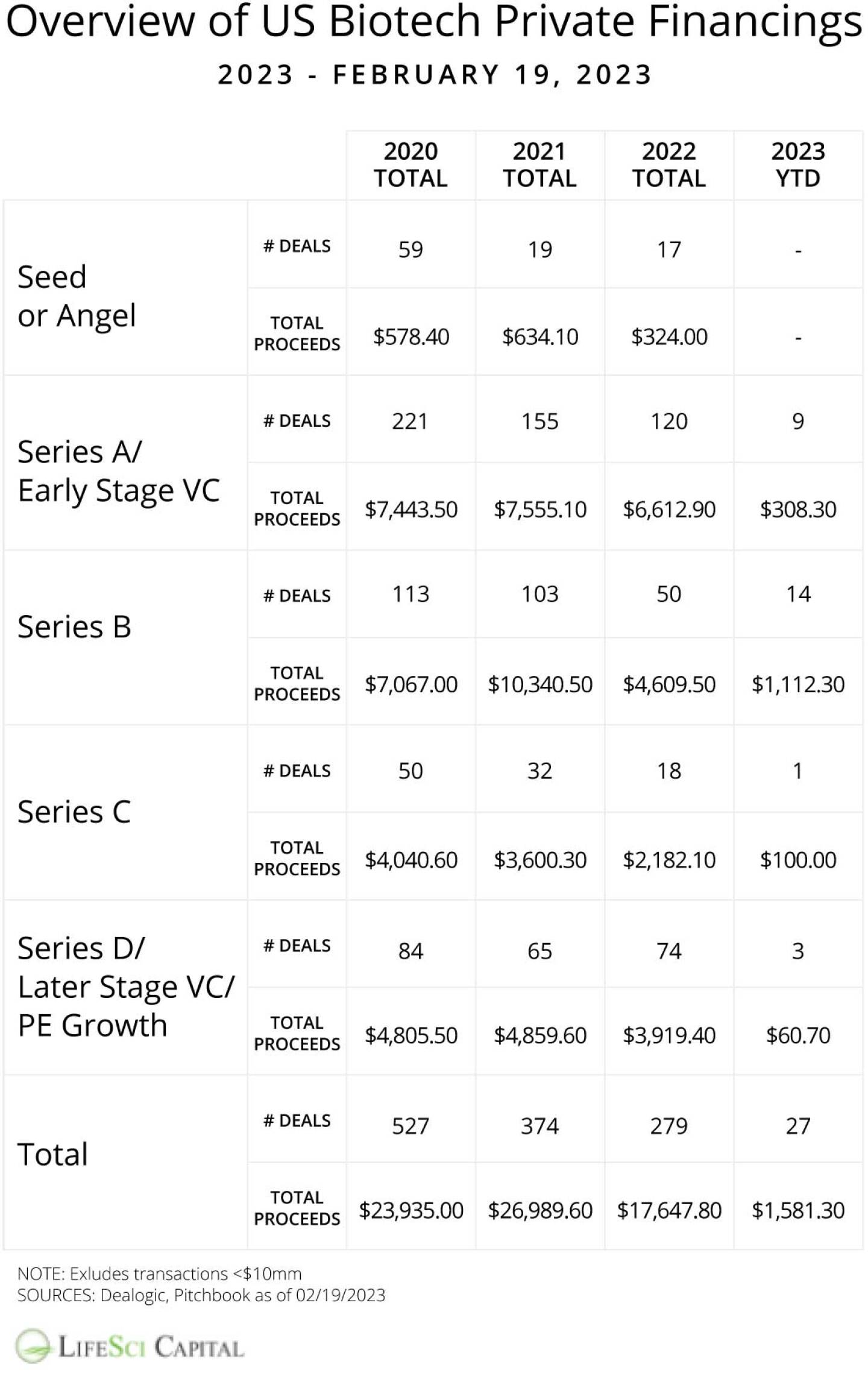The image size is (868, 1373).
Task: Click the "Total" row label
Action: pos(52,1154)
